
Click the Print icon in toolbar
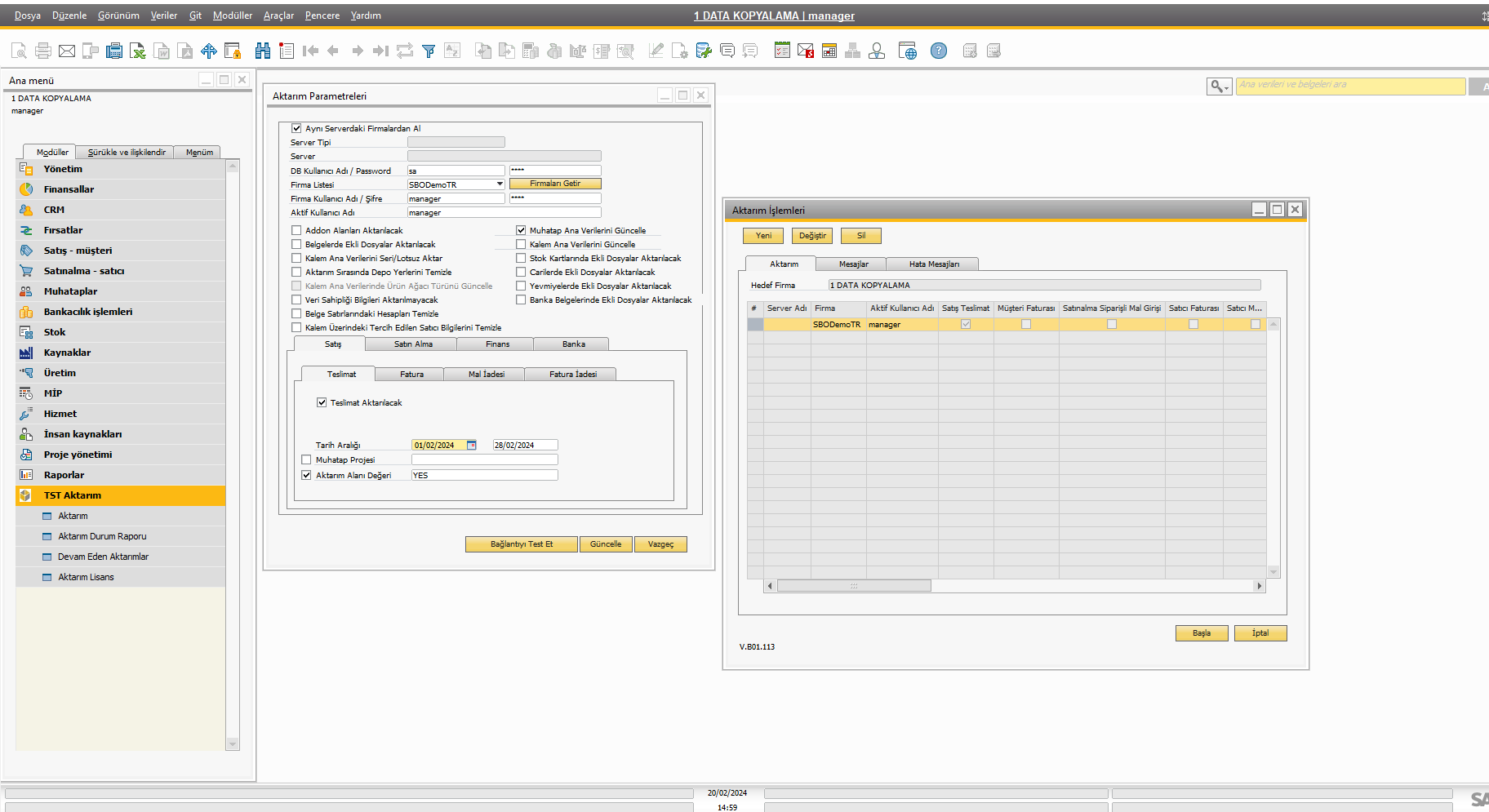(x=43, y=51)
